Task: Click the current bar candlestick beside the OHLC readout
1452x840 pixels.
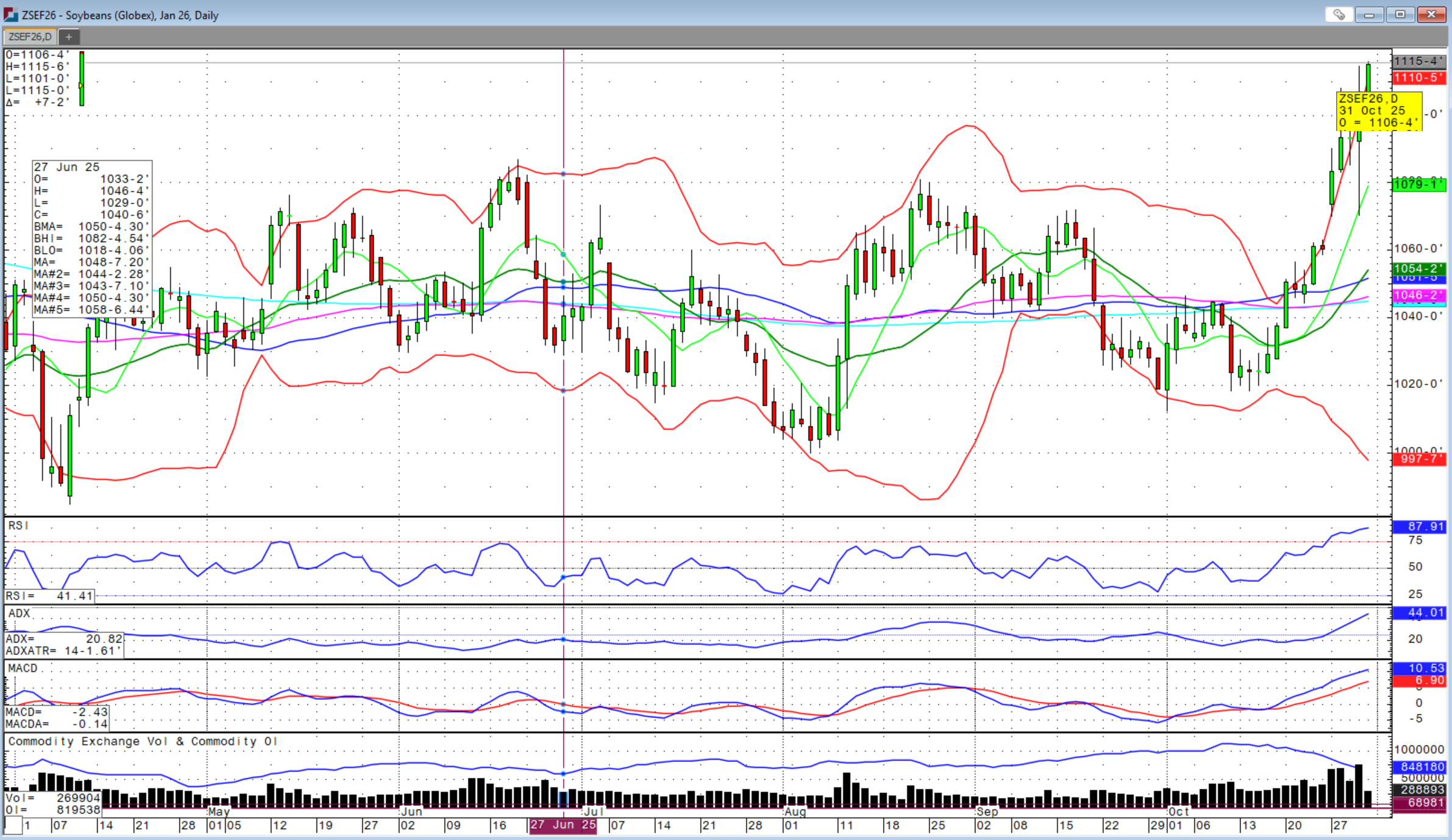Action: [82, 79]
